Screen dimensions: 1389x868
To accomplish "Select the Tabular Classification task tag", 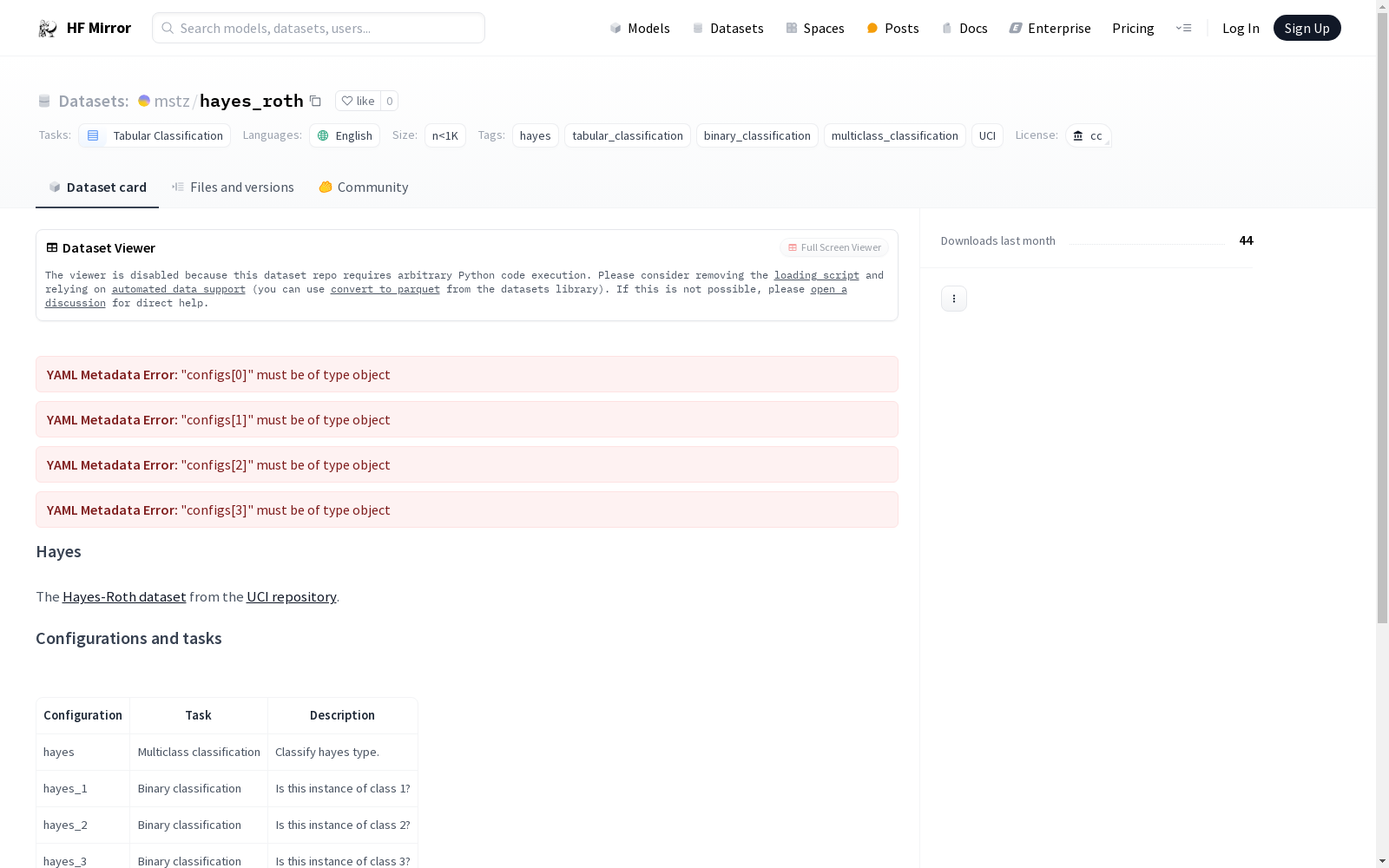I will point(155,136).
